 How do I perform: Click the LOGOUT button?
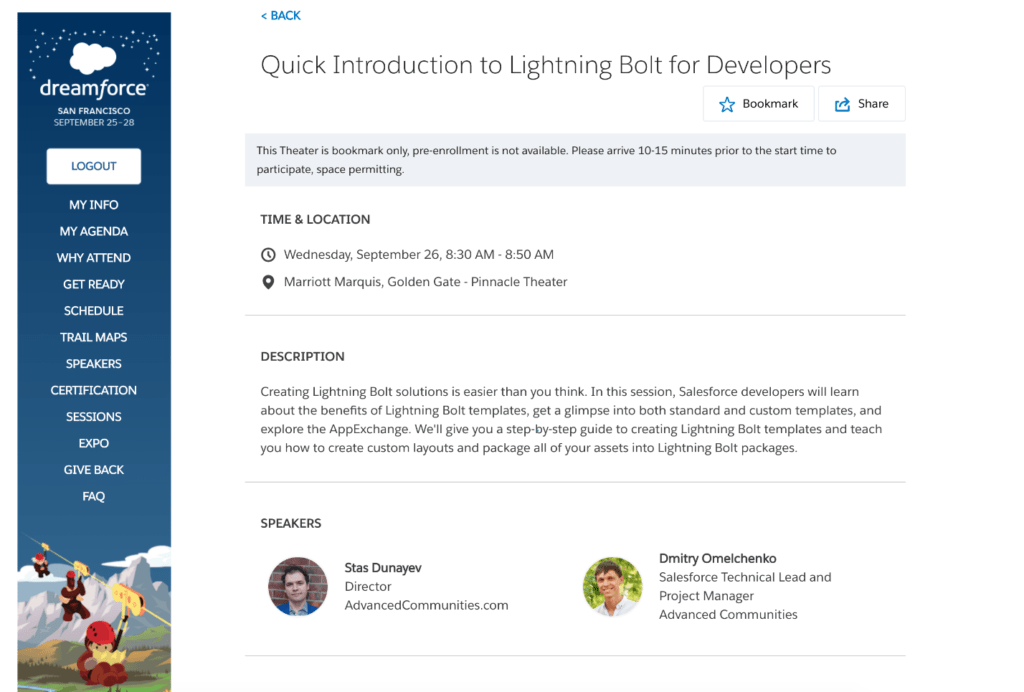(93, 166)
